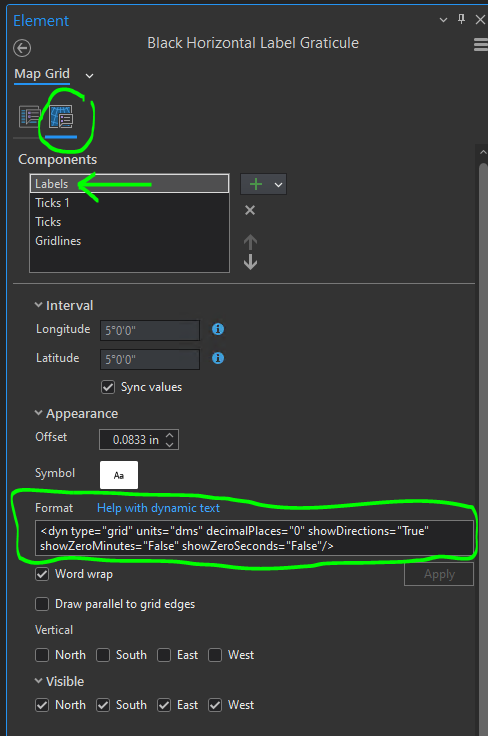Toggle the Sync values checkbox
The width and height of the screenshot is (488, 736).
pos(108,387)
